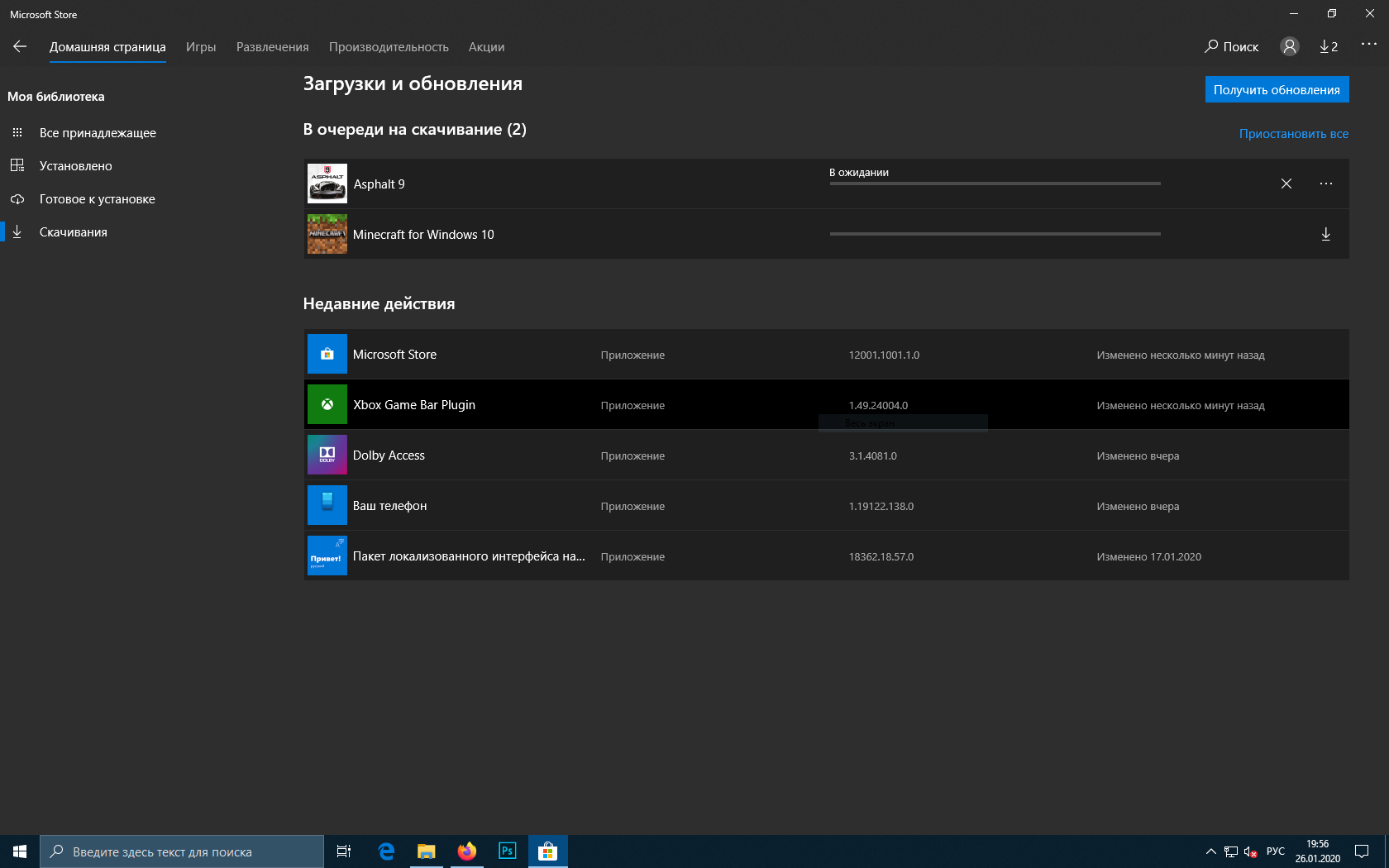Select Все принадлежащее in the library sidebar

click(x=98, y=132)
